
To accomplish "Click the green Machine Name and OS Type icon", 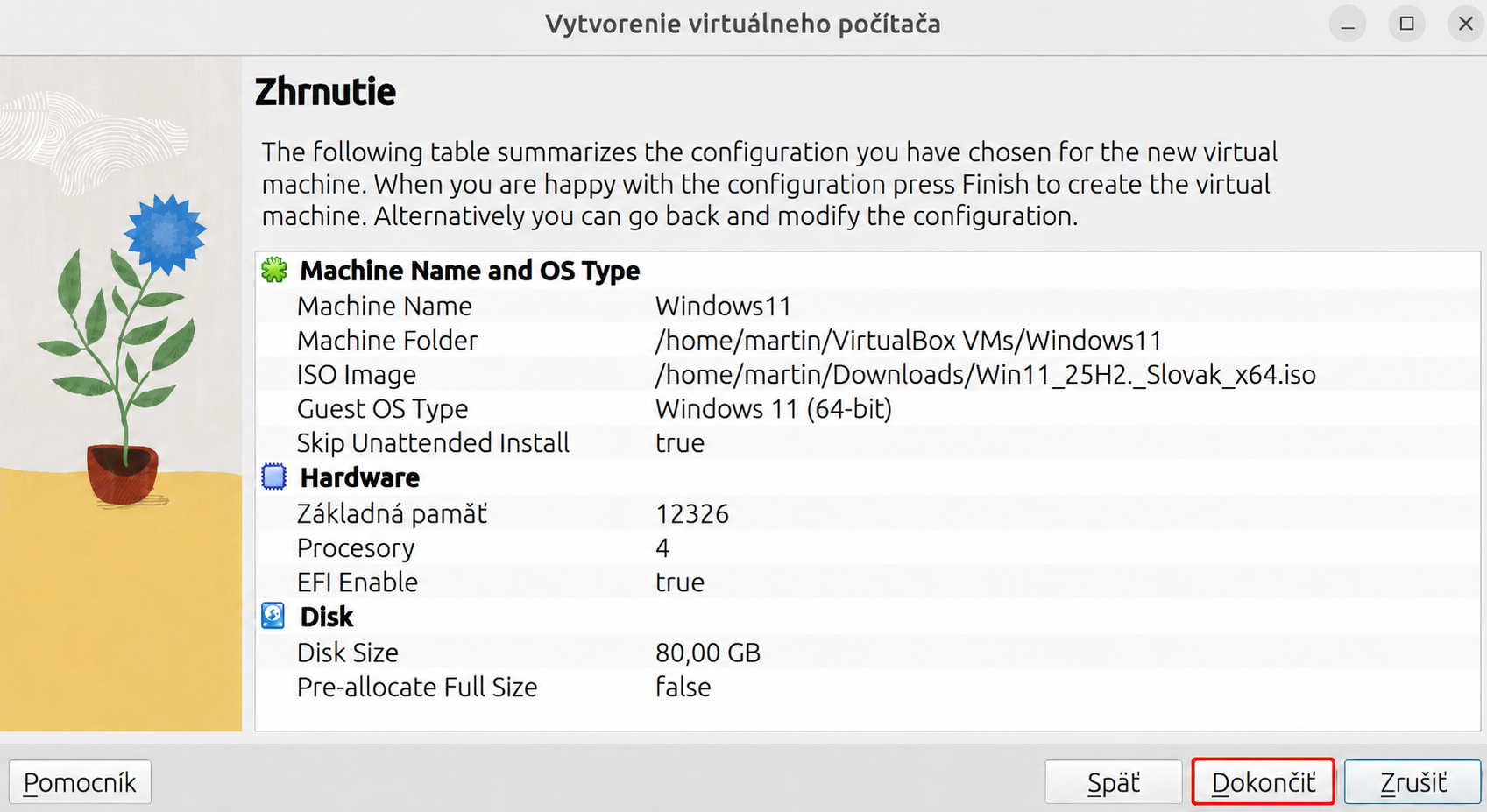I will pos(274,270).
